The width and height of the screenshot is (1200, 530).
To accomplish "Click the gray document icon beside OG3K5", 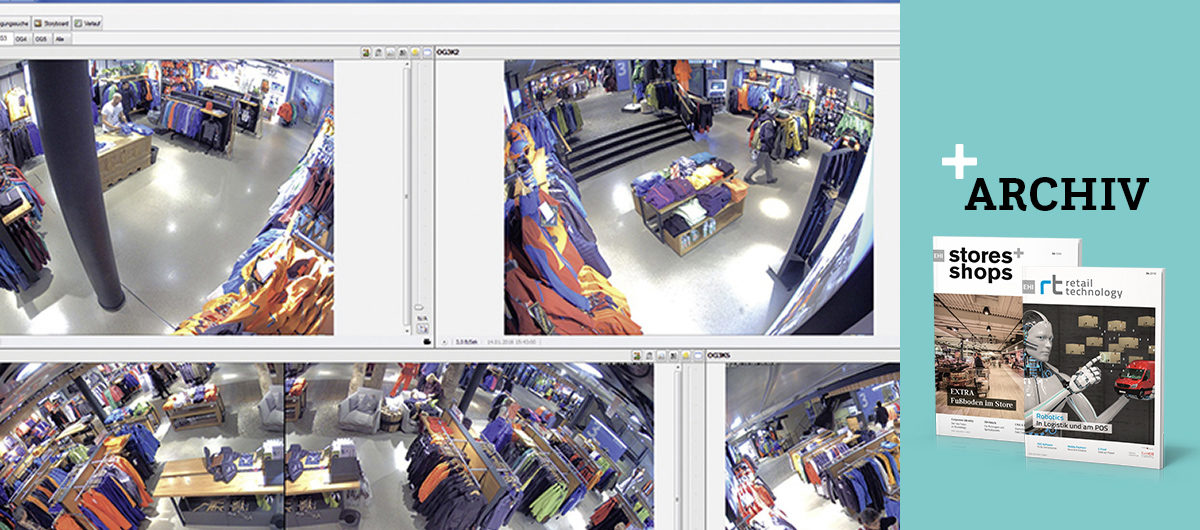I will 649,355.
